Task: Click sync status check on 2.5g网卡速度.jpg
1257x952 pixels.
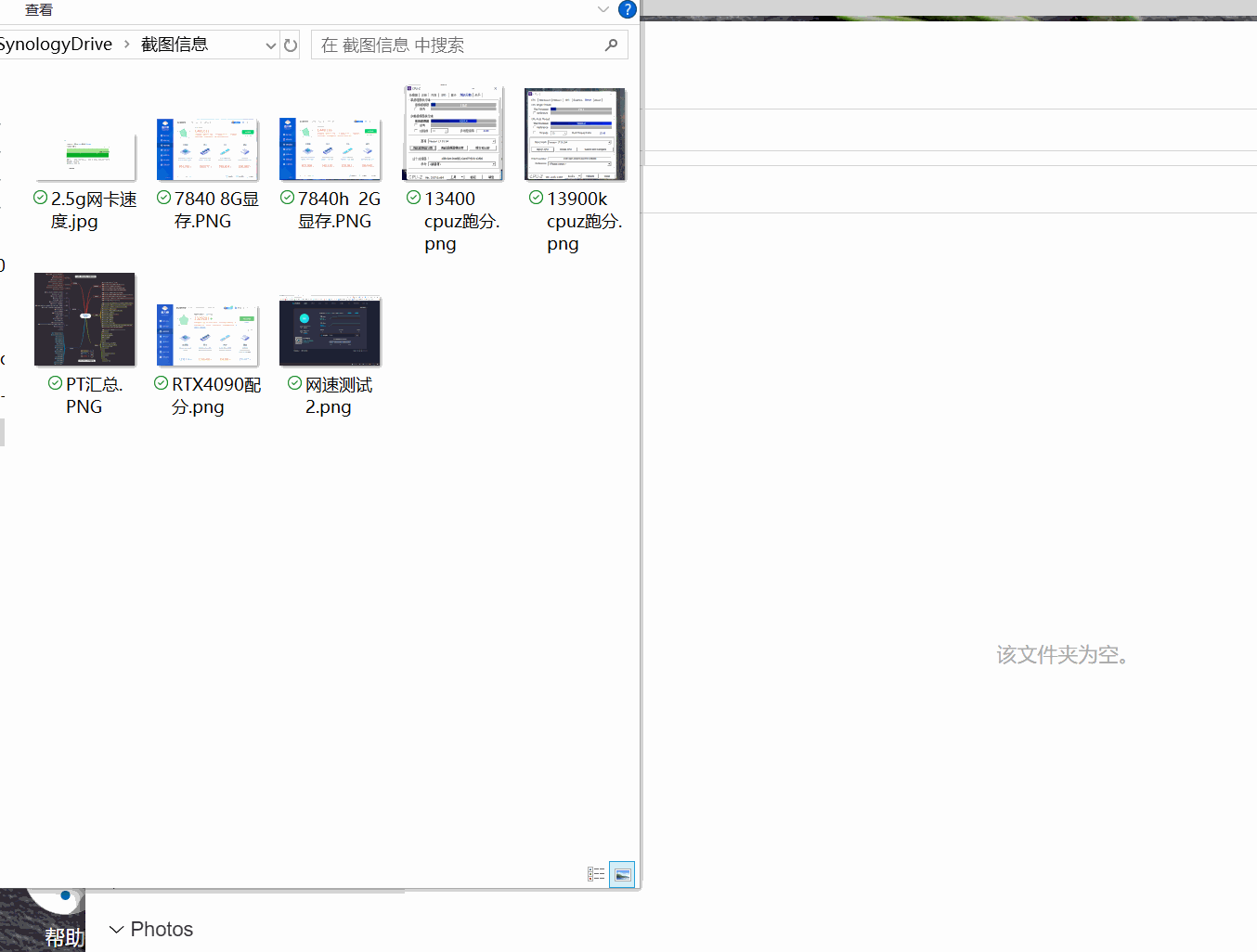Action: pyautogui.click(x=41, y=198)
